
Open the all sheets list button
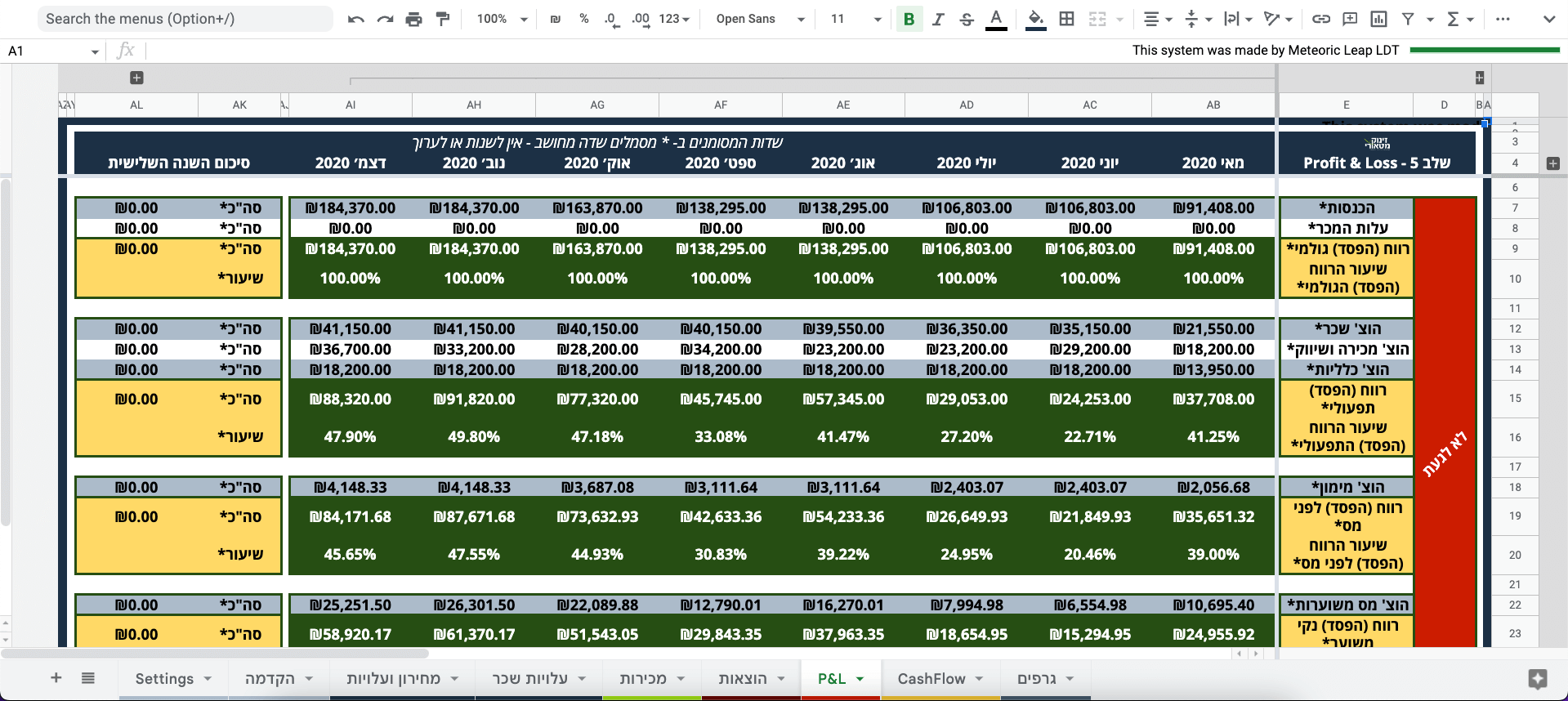pos(88,677)
